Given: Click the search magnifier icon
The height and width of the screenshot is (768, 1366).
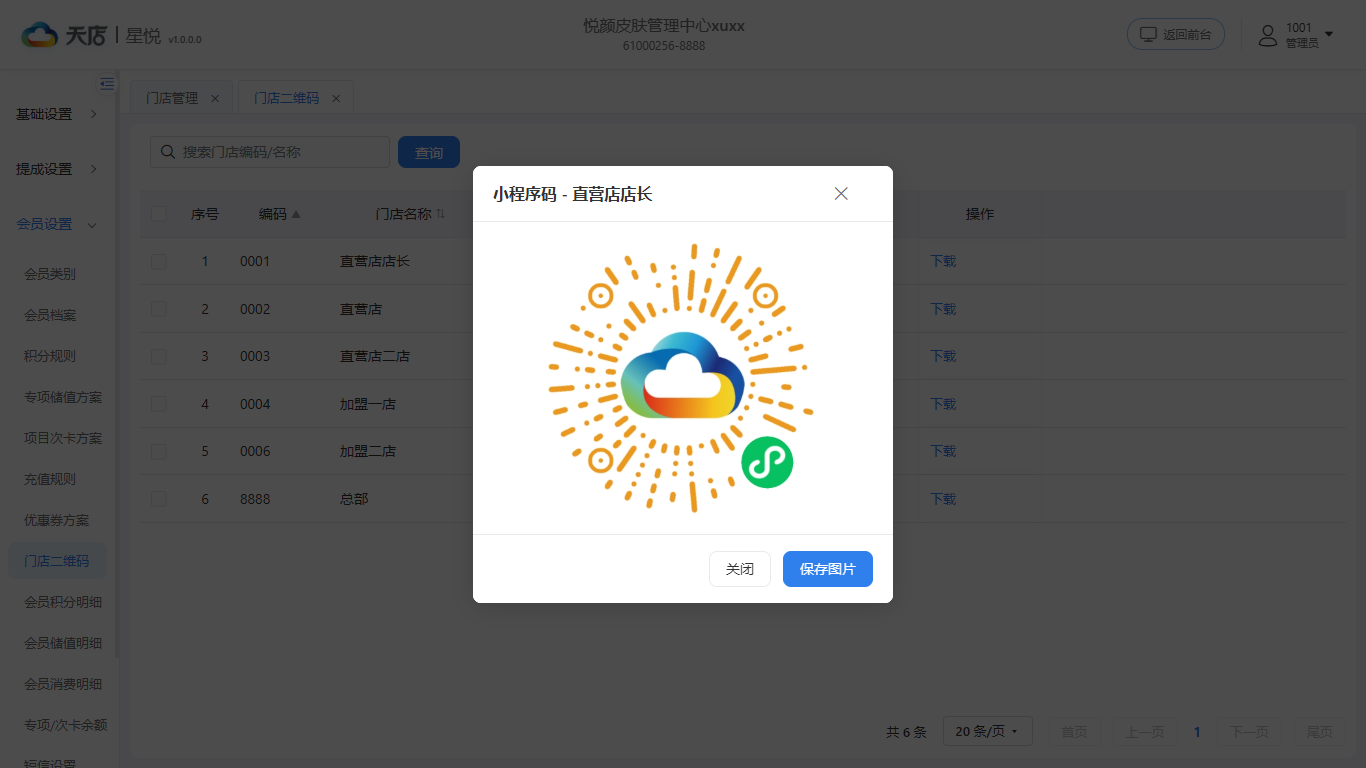Looking at the screenshot, I should click(x=167, y=152).
